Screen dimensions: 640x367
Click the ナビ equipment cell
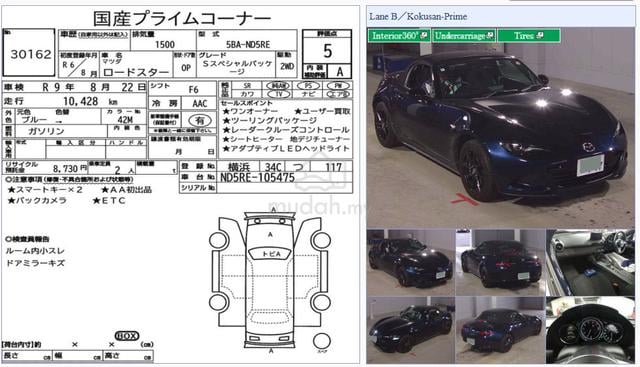(308, 94)
